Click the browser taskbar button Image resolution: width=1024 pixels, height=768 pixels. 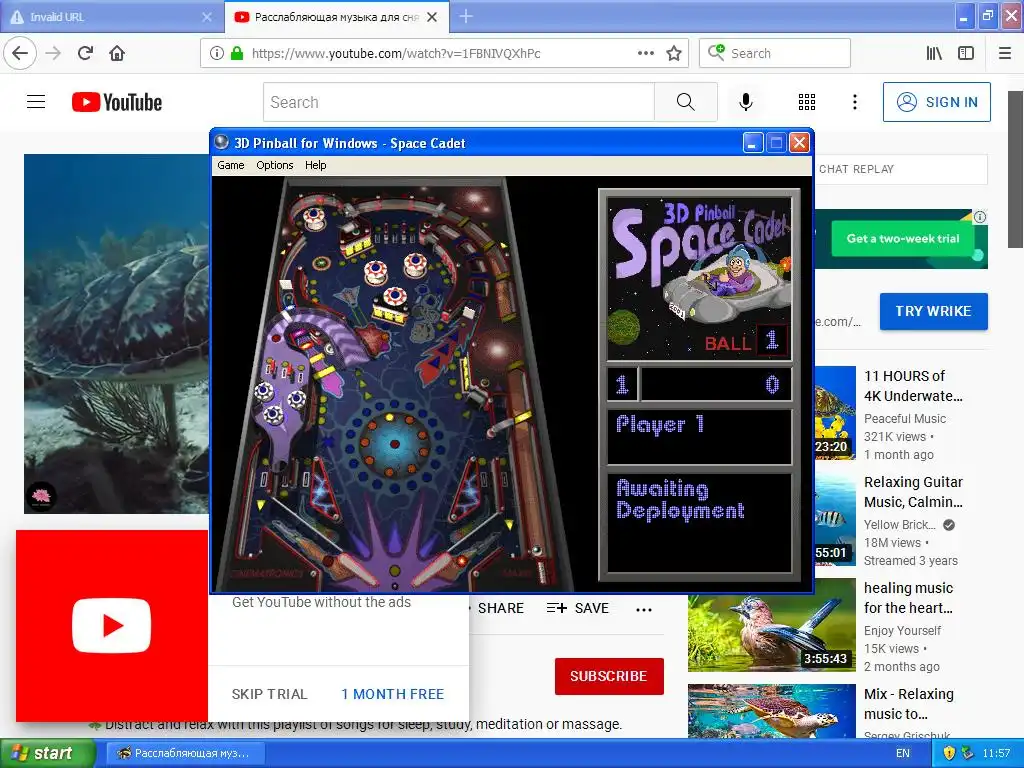coord(185,753)
